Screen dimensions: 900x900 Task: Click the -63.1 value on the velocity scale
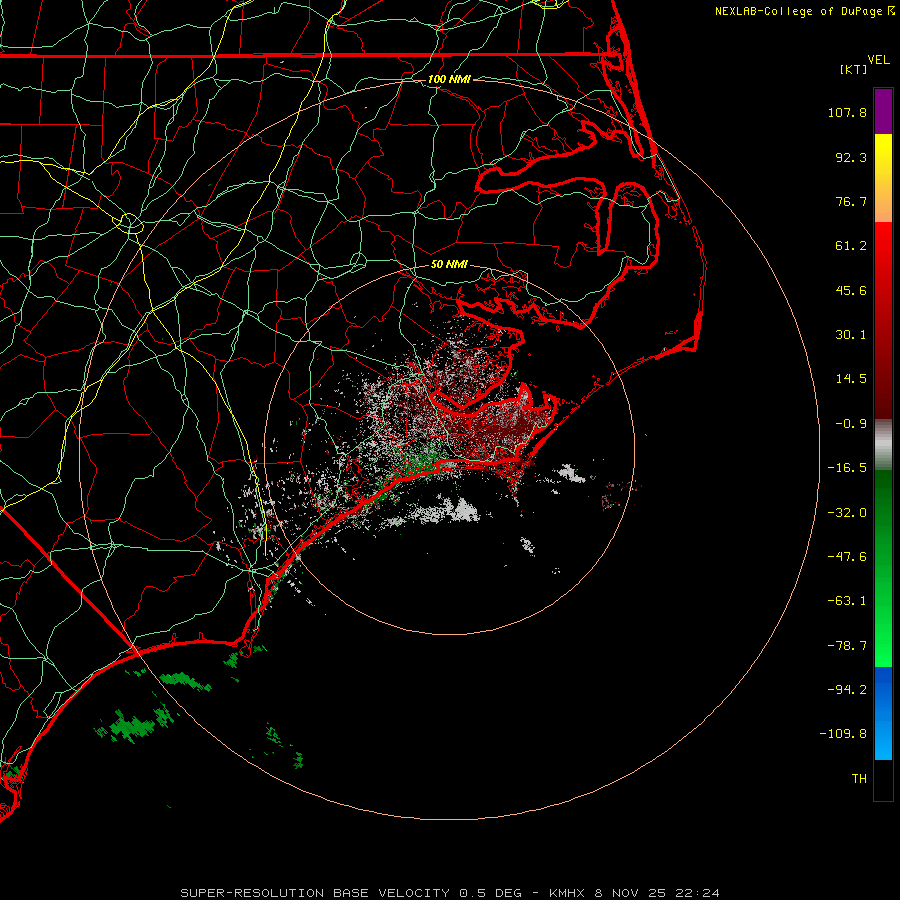coord(847,601)
